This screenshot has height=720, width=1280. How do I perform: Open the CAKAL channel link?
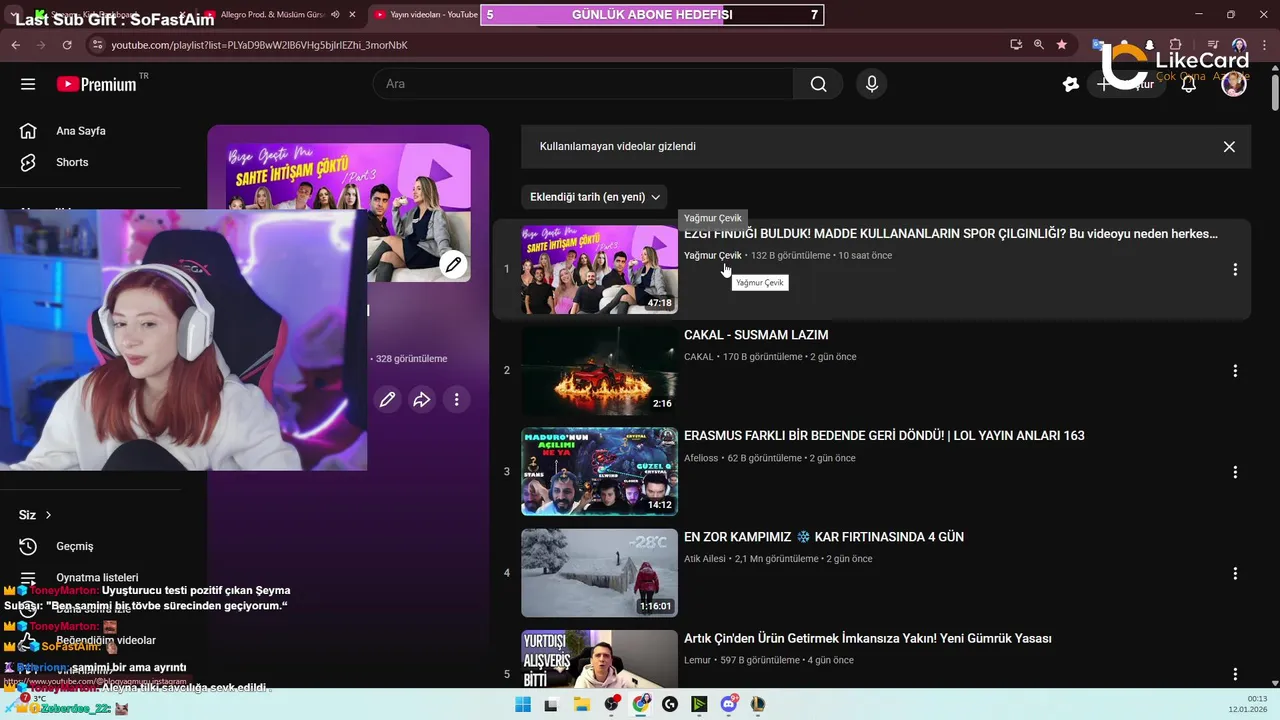[699, 357]
